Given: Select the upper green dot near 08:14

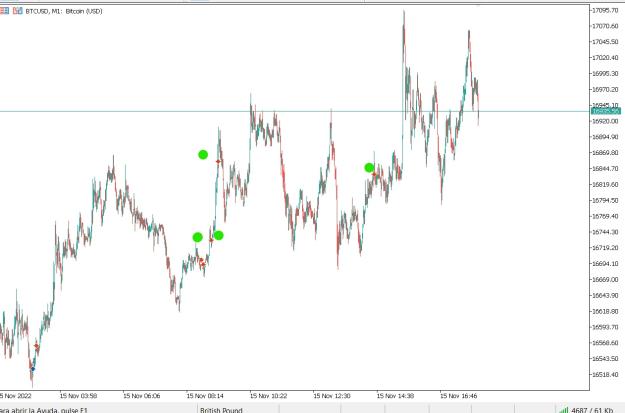Looking at the screenshot, I should (203, 155).
